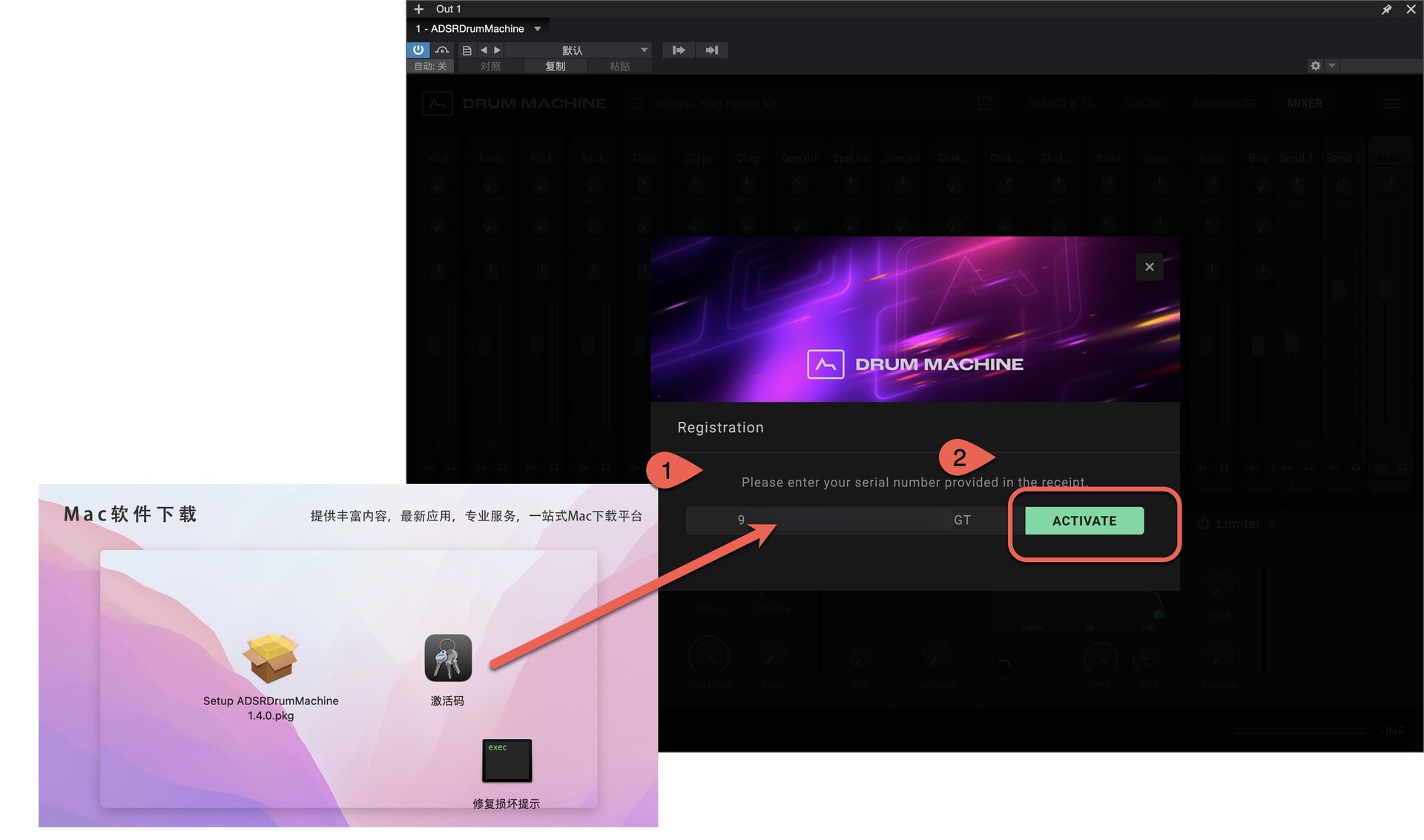Open the preset file page icon
The height and width of the screenshot is (840, 1424).
[x=467, y=50]
